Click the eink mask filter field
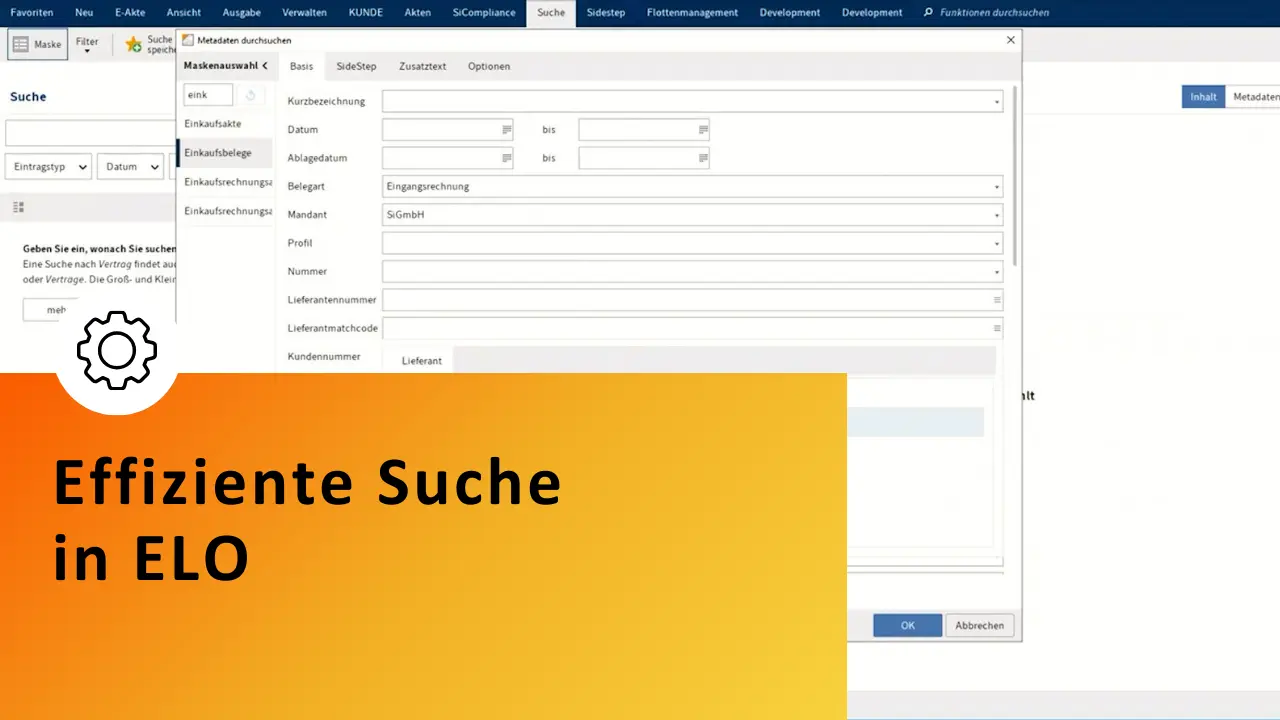Image resolution: width=1280 pixels, height=720 pixels. pos(208,95)
